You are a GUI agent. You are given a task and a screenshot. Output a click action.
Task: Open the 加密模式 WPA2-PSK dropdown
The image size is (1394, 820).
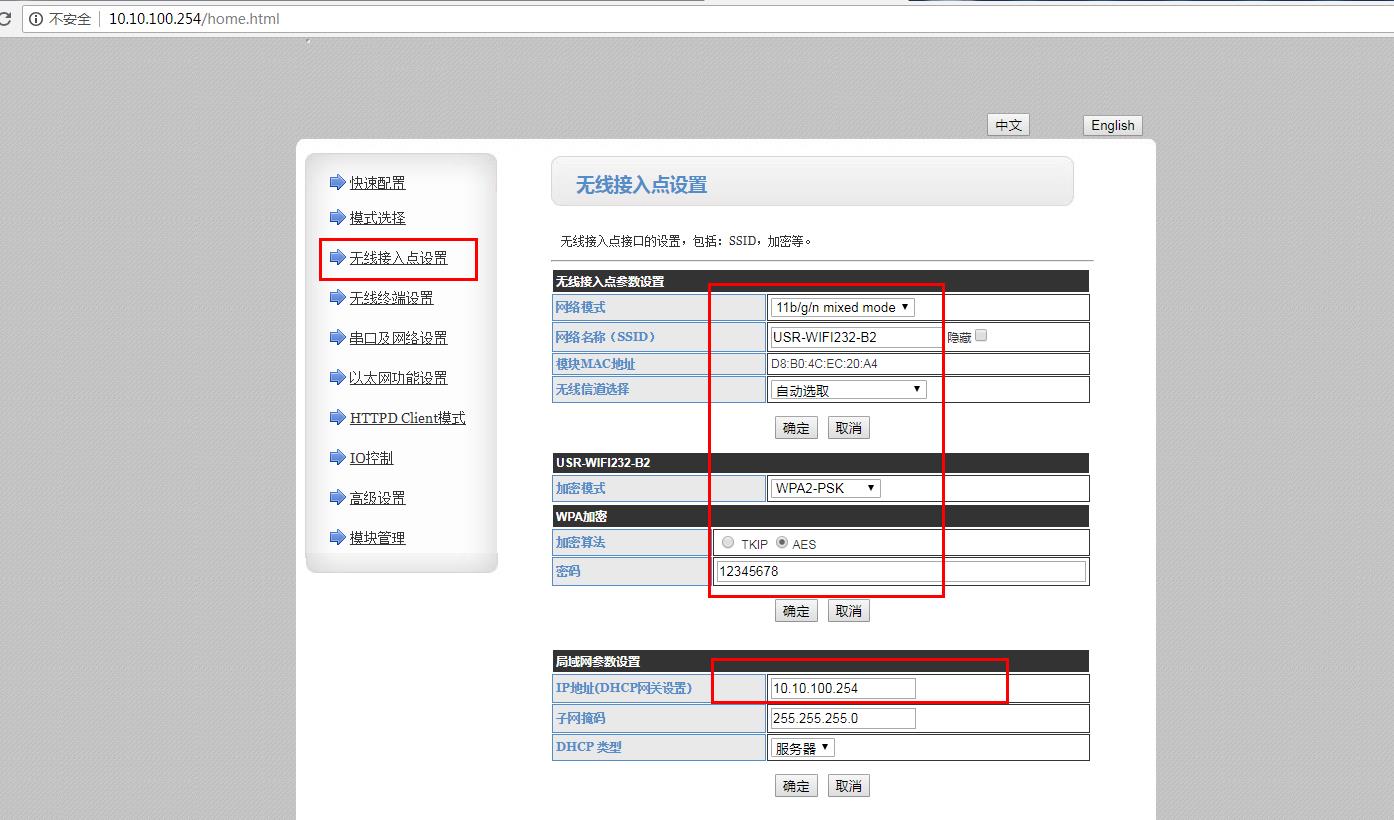pyautogui.click(x=825, y=489)
